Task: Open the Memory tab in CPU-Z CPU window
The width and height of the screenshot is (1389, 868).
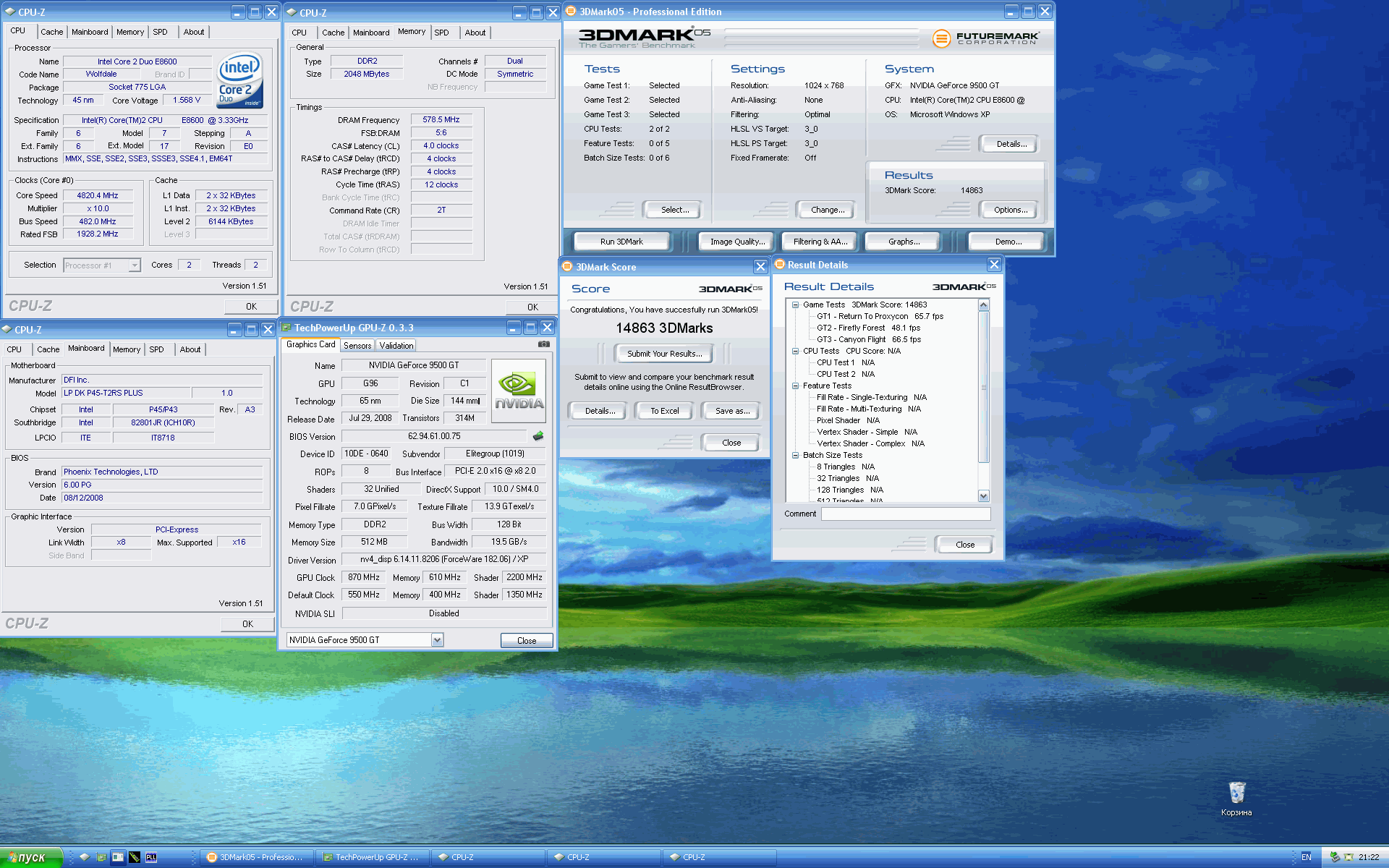Action: [130, 32]
